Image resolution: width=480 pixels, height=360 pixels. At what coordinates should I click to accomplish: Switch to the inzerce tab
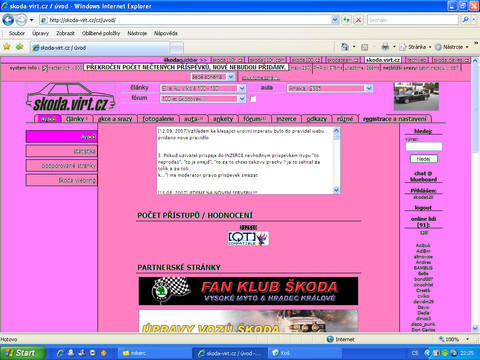tap(286, 119)
